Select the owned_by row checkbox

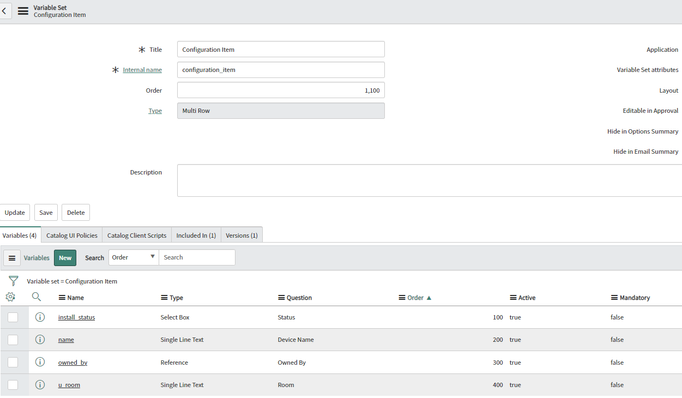[x=13, y=362]
